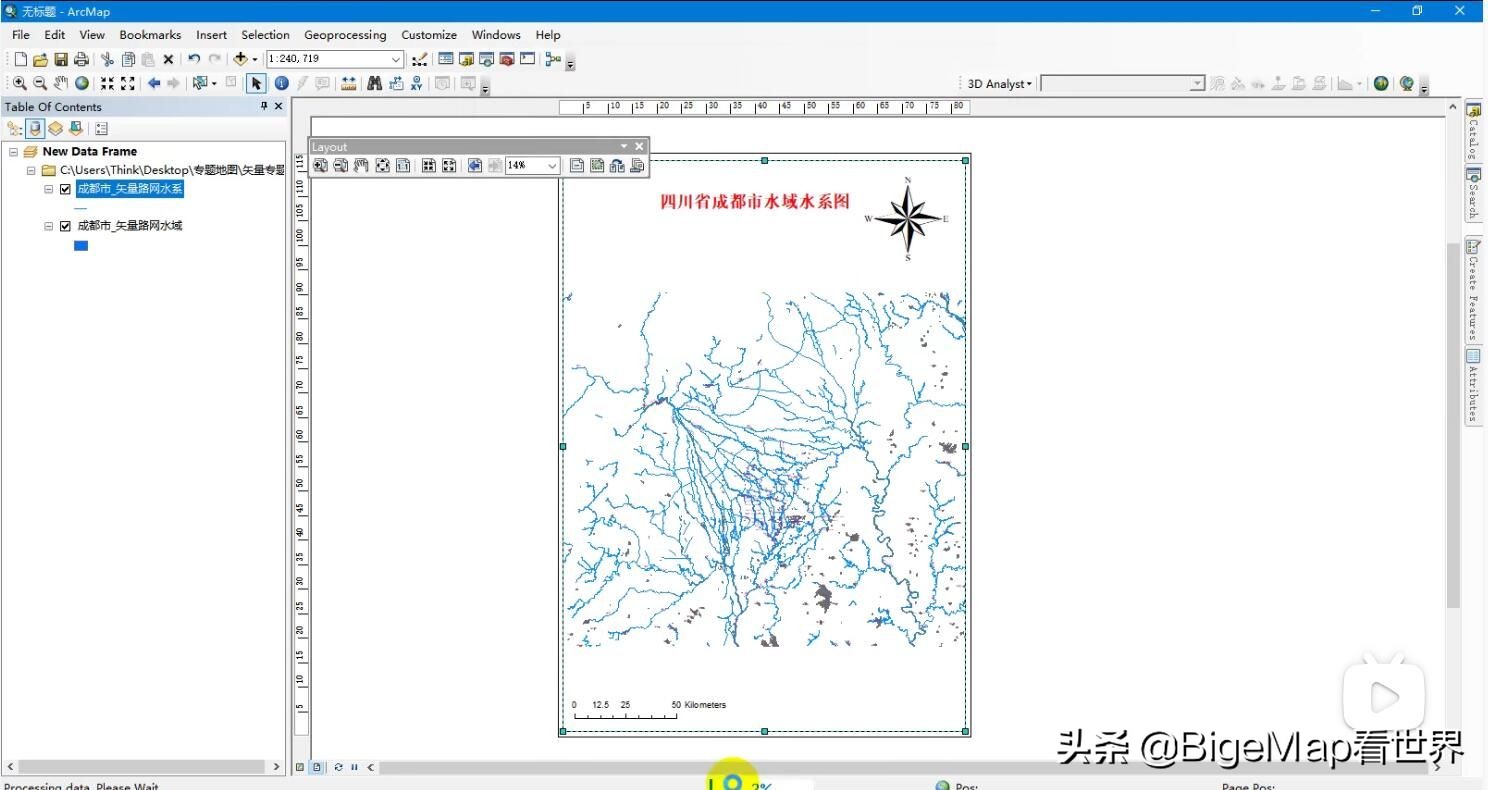Open the Go To XY tool

tap(415, 84)
